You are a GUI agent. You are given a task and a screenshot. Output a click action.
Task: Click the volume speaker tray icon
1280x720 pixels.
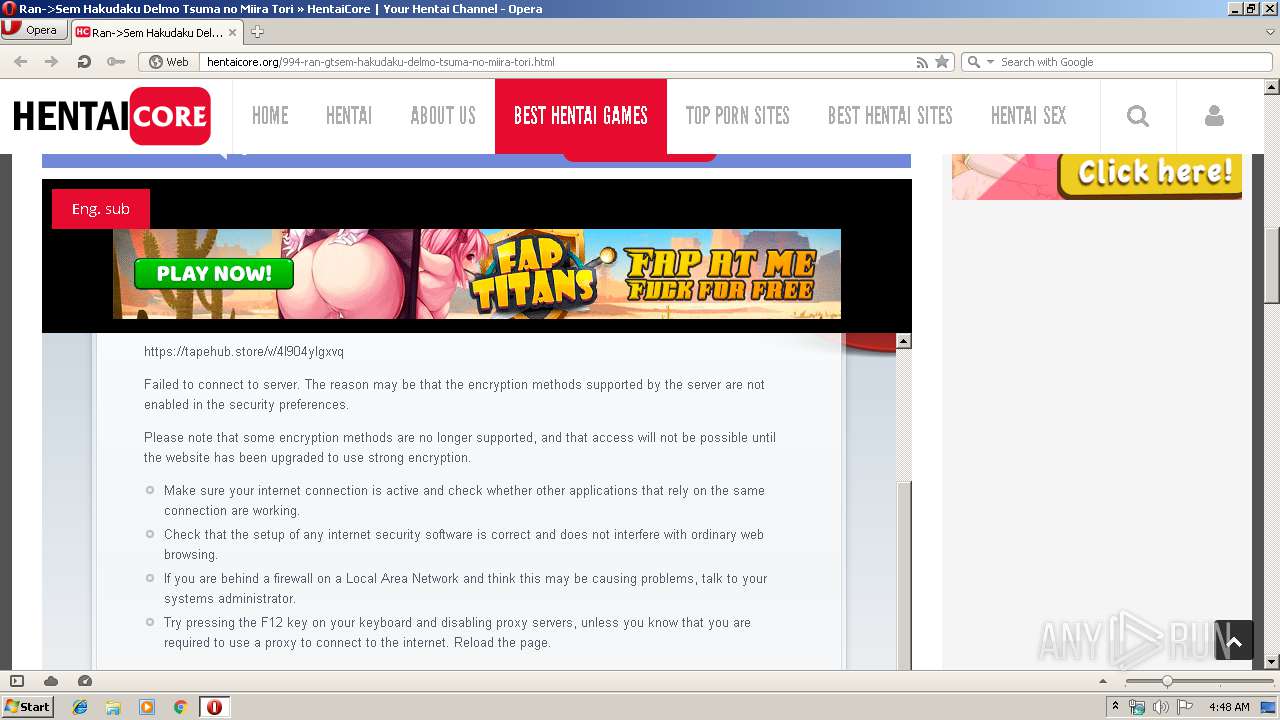[x=1161, y=707]
